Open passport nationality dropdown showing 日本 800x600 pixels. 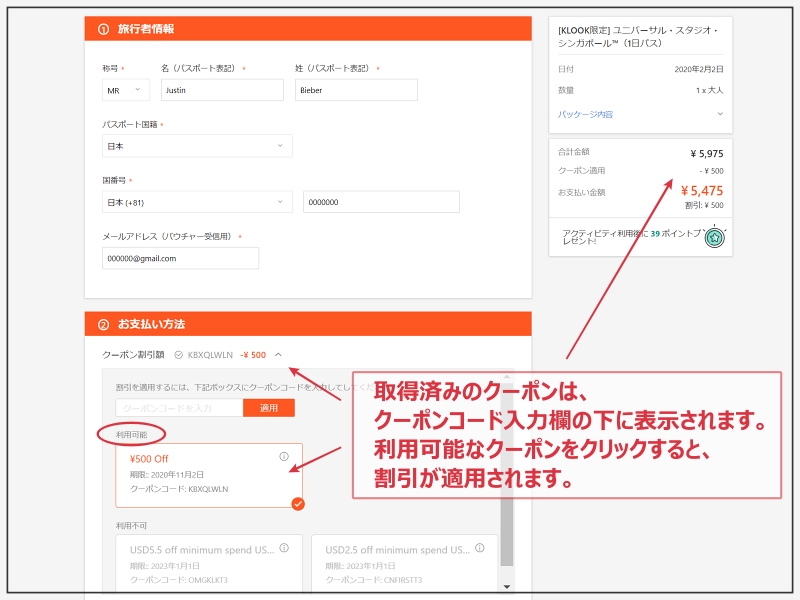click(x=197, y=146)
